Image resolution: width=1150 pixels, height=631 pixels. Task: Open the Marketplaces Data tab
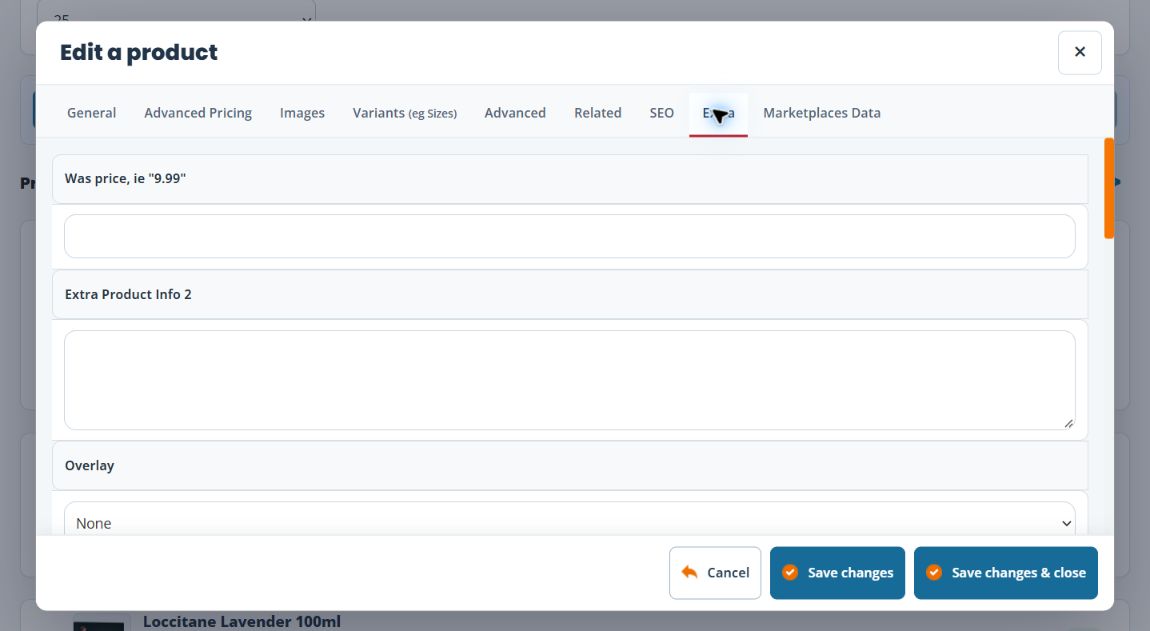821,113
